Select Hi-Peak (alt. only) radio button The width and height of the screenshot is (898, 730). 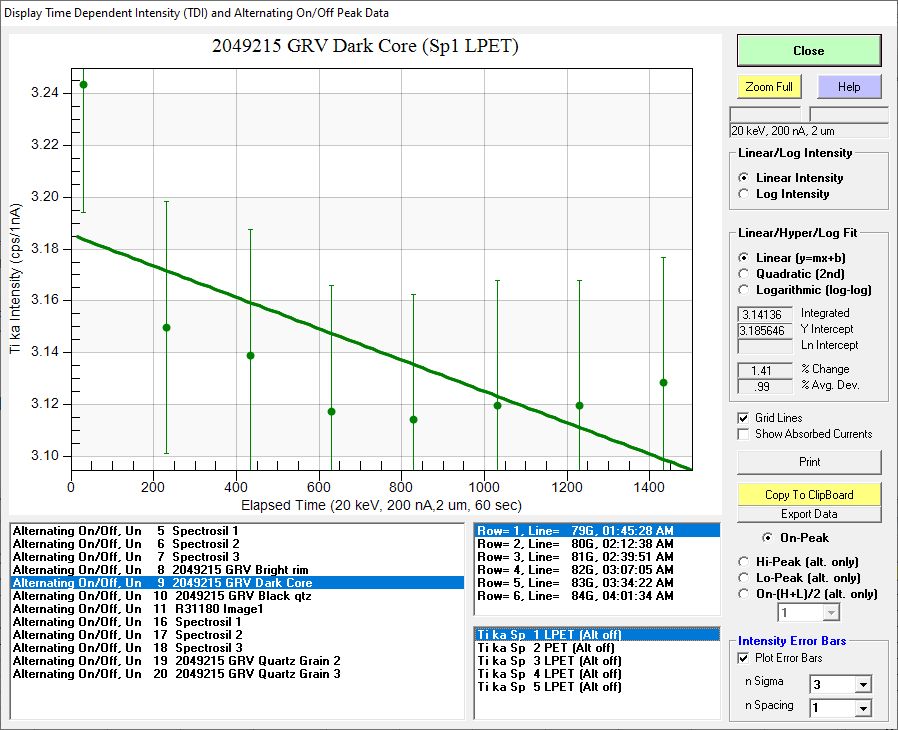tap(743, 562)
